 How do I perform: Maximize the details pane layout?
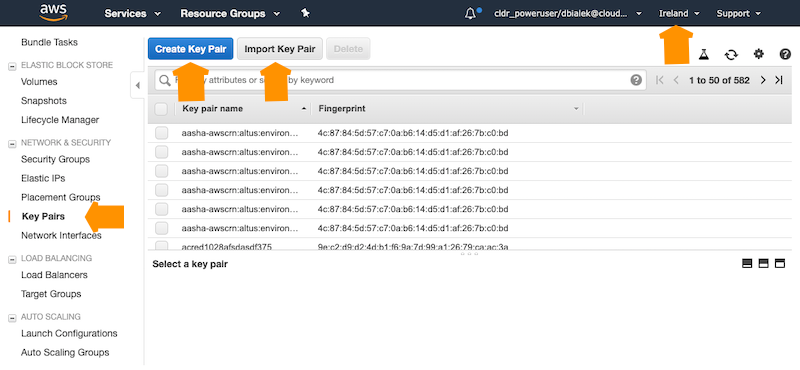pos(780,264)
